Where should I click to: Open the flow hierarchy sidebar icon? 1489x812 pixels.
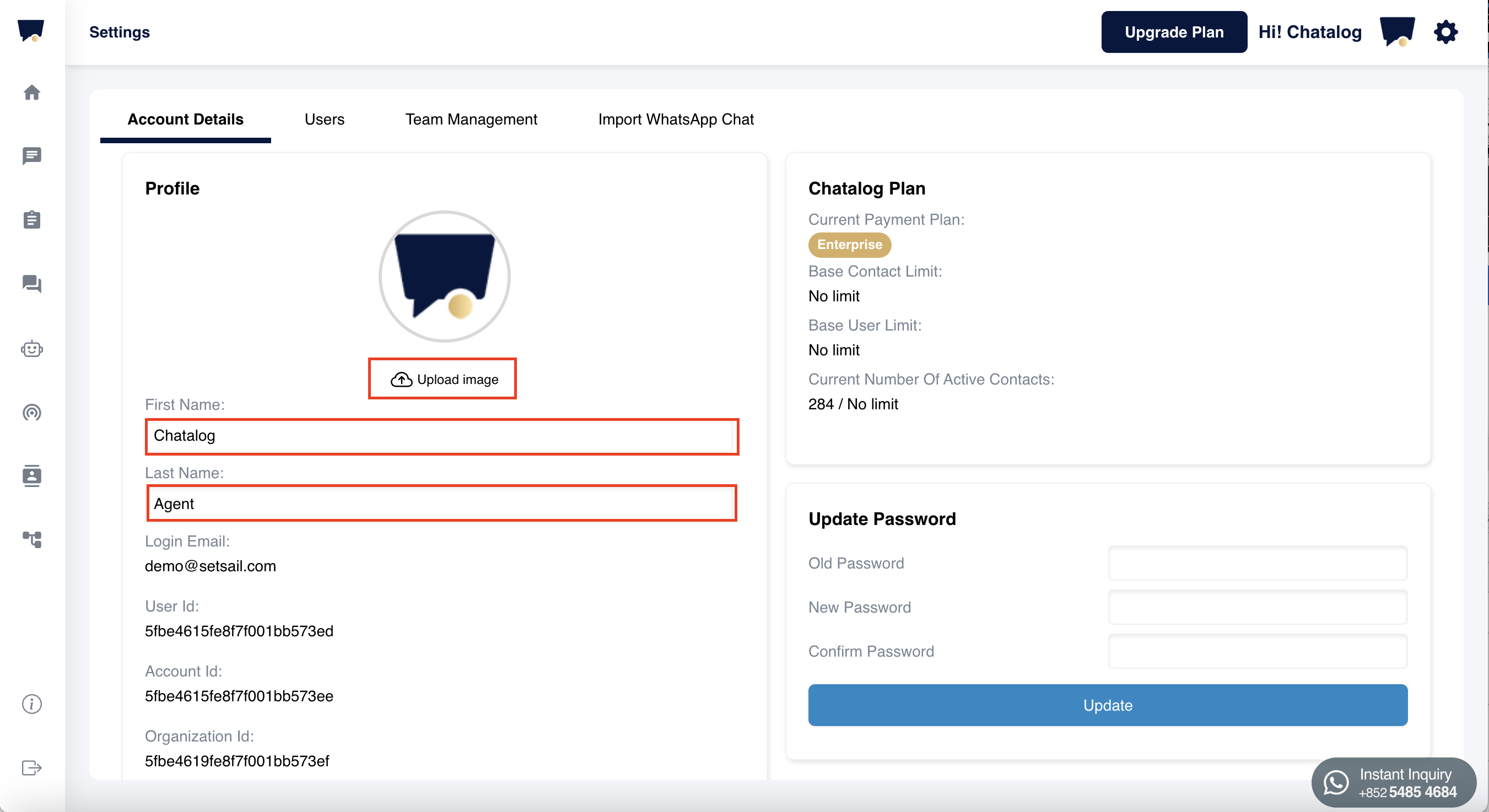[32, 539]
